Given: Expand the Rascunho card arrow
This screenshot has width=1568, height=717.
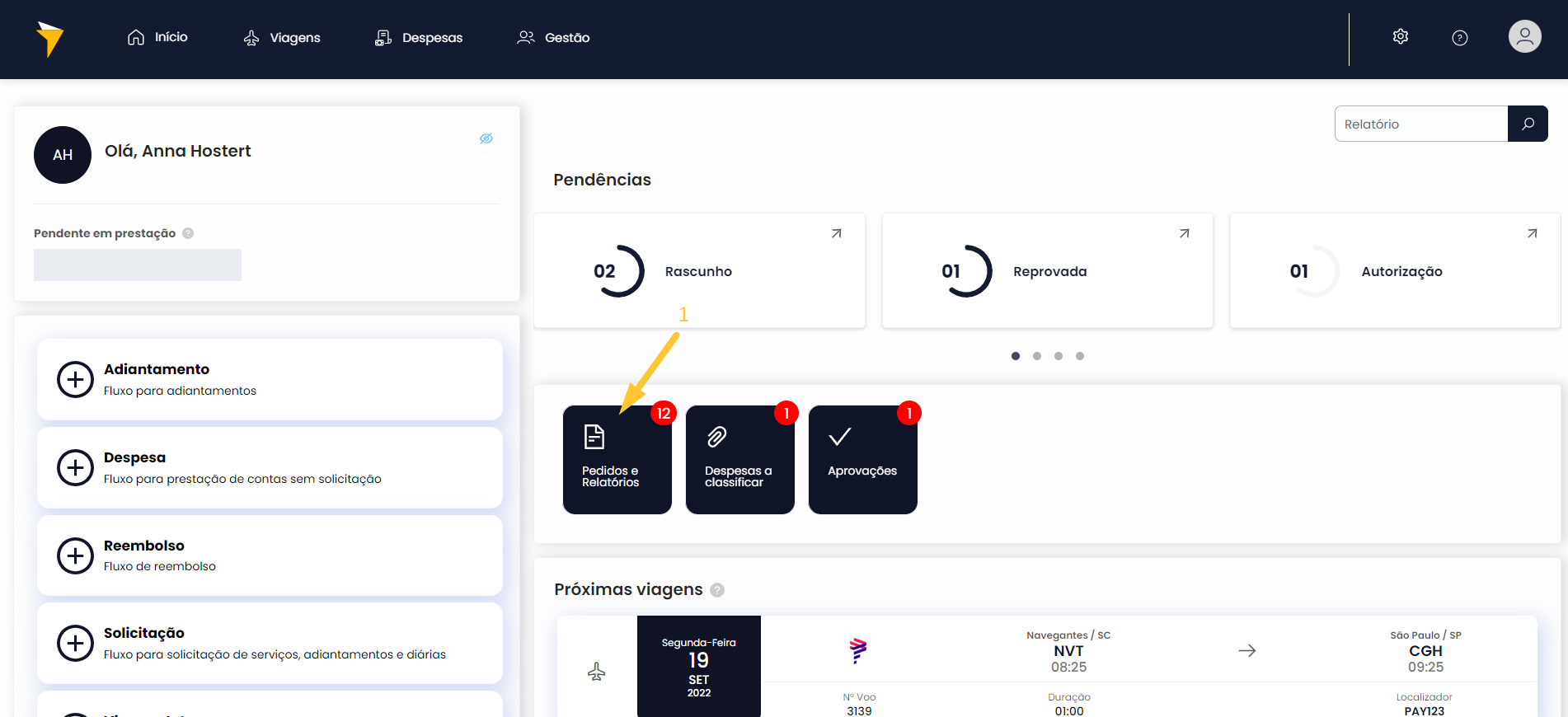Looking at the screenshot, I should [x=836, y=234].
